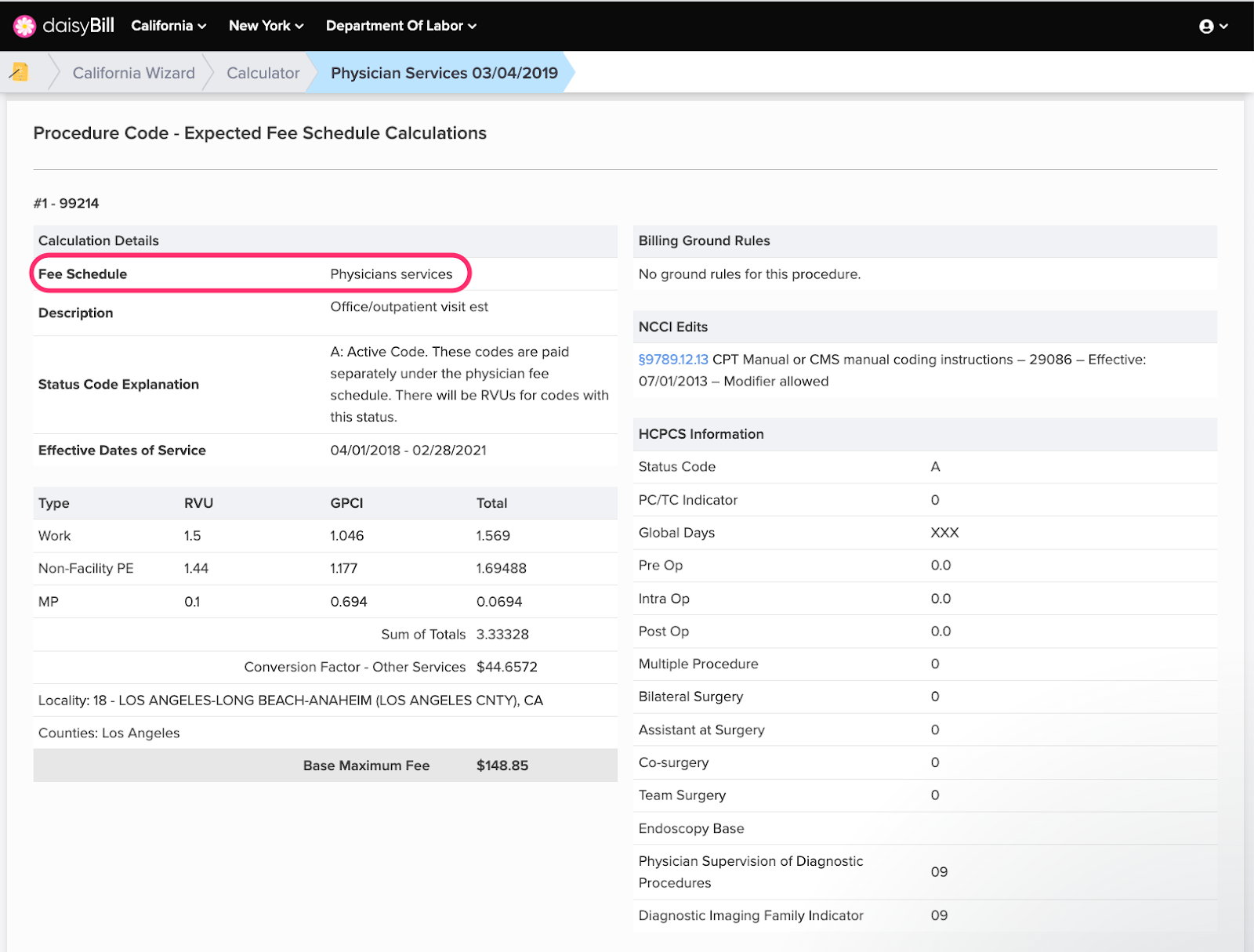The height and width of the screenshot is (952, 1254).
Task: Click the daisyBill flower logo icon
Action: 24,26
